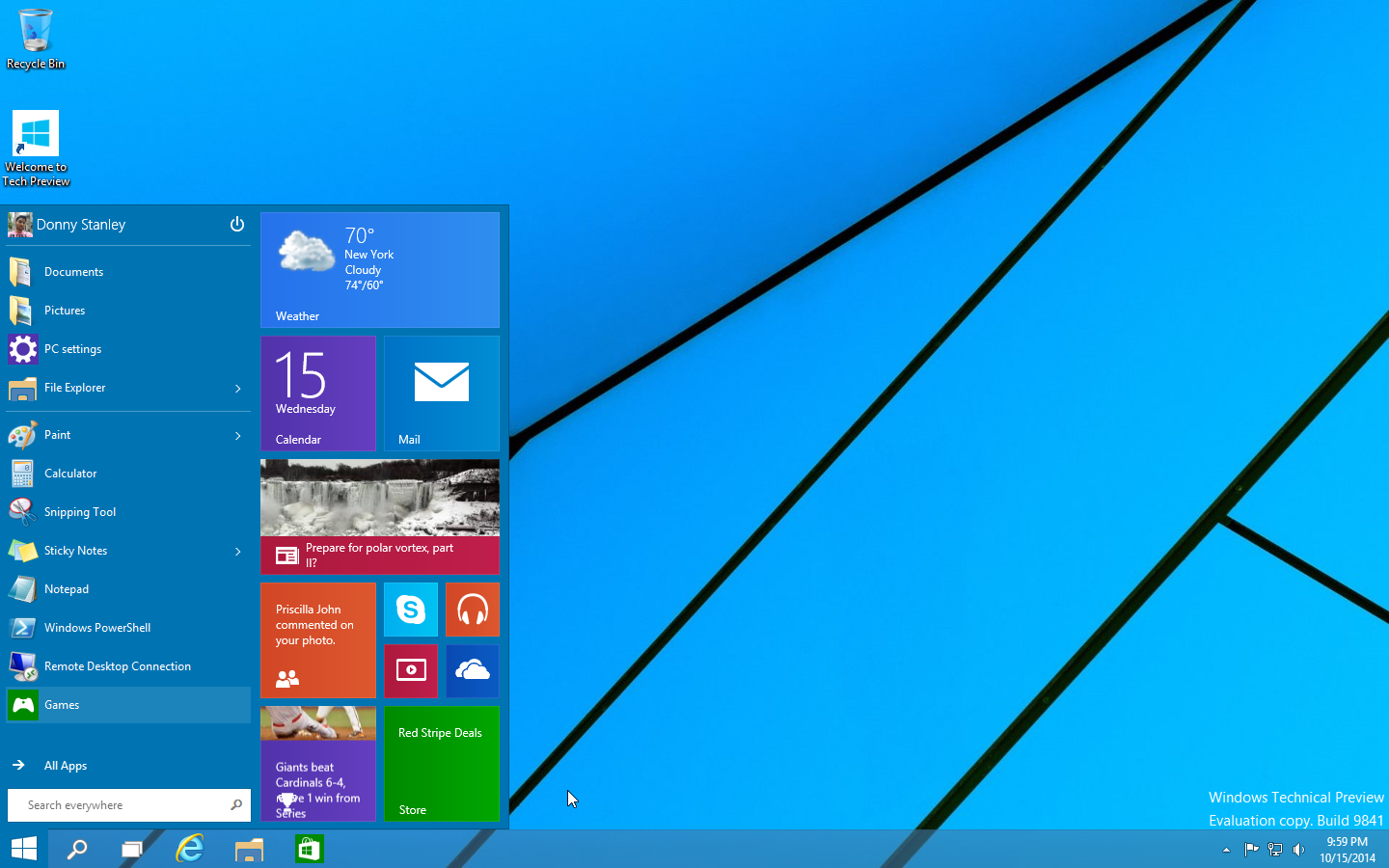
Task: Expand the Paint jump list arrow
Action: click(237, 435)
